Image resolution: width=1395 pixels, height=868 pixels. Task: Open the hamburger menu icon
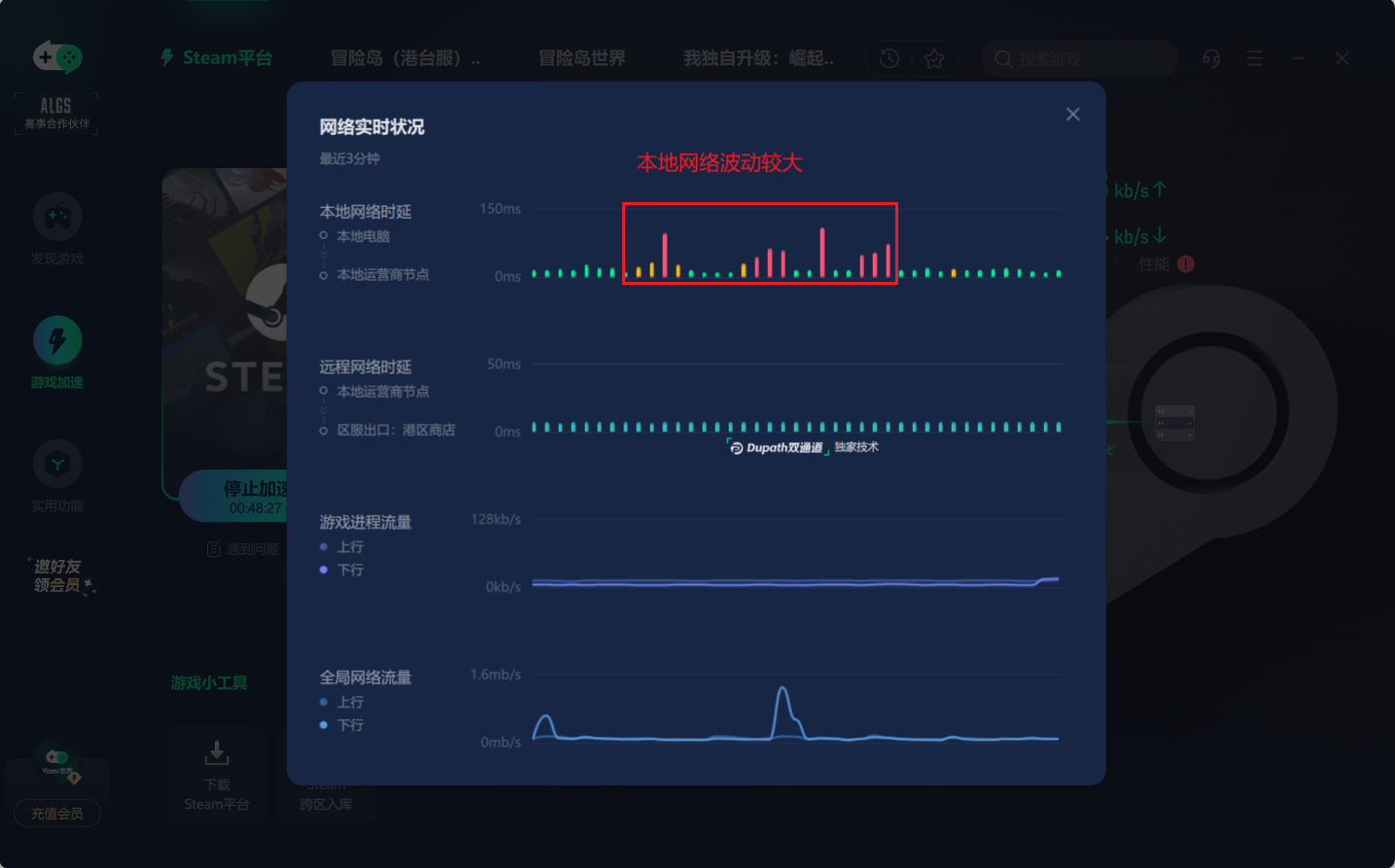point(1255,59)
